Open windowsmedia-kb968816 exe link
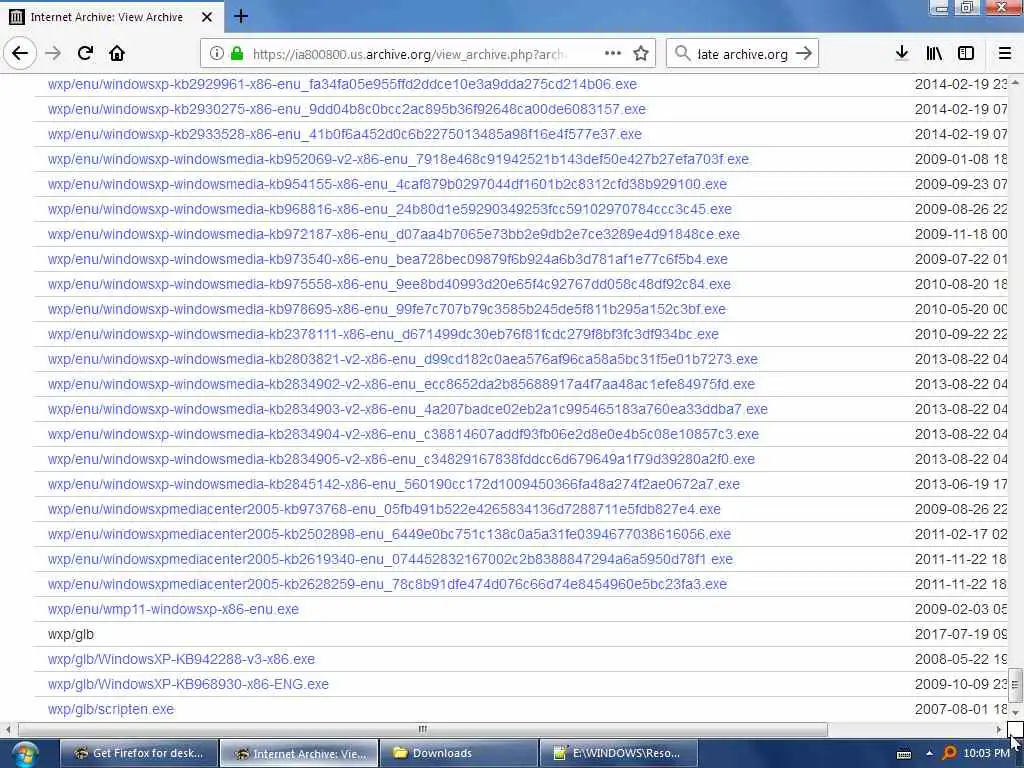This screenshot has height=768, width=1024. click(390, 209)
